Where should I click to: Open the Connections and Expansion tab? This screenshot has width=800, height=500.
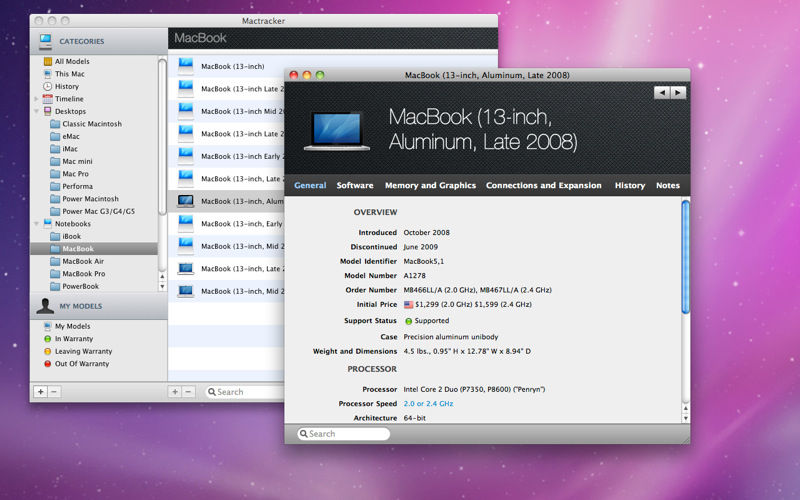[x=544, y=185]
